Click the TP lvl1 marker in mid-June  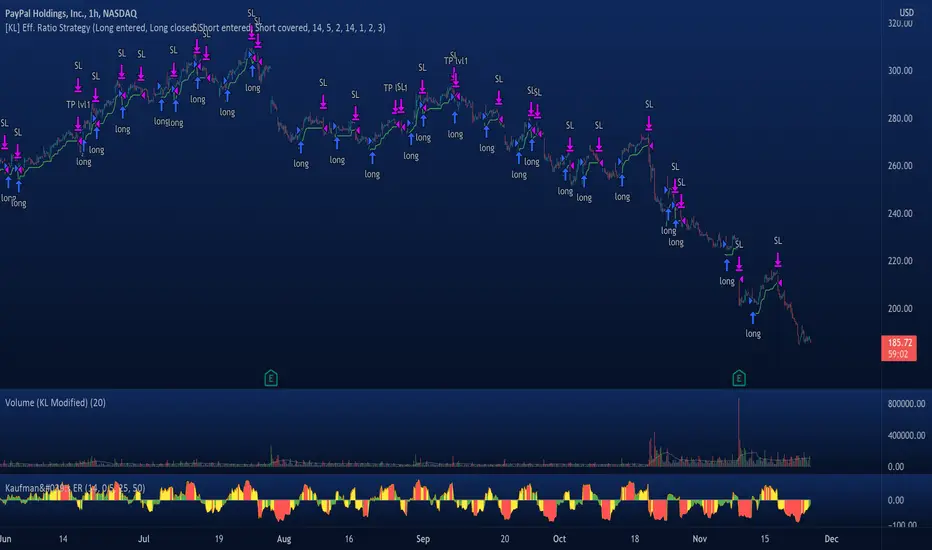[x=78, y=105]
